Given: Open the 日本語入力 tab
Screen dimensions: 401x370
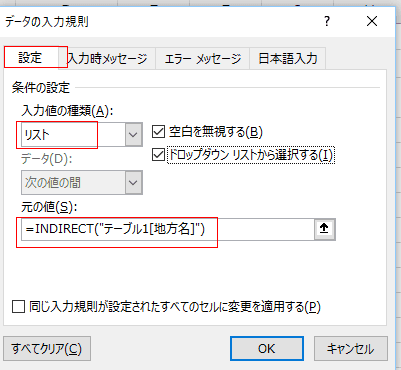Looking at the screenshot, I should pos(287,59).
